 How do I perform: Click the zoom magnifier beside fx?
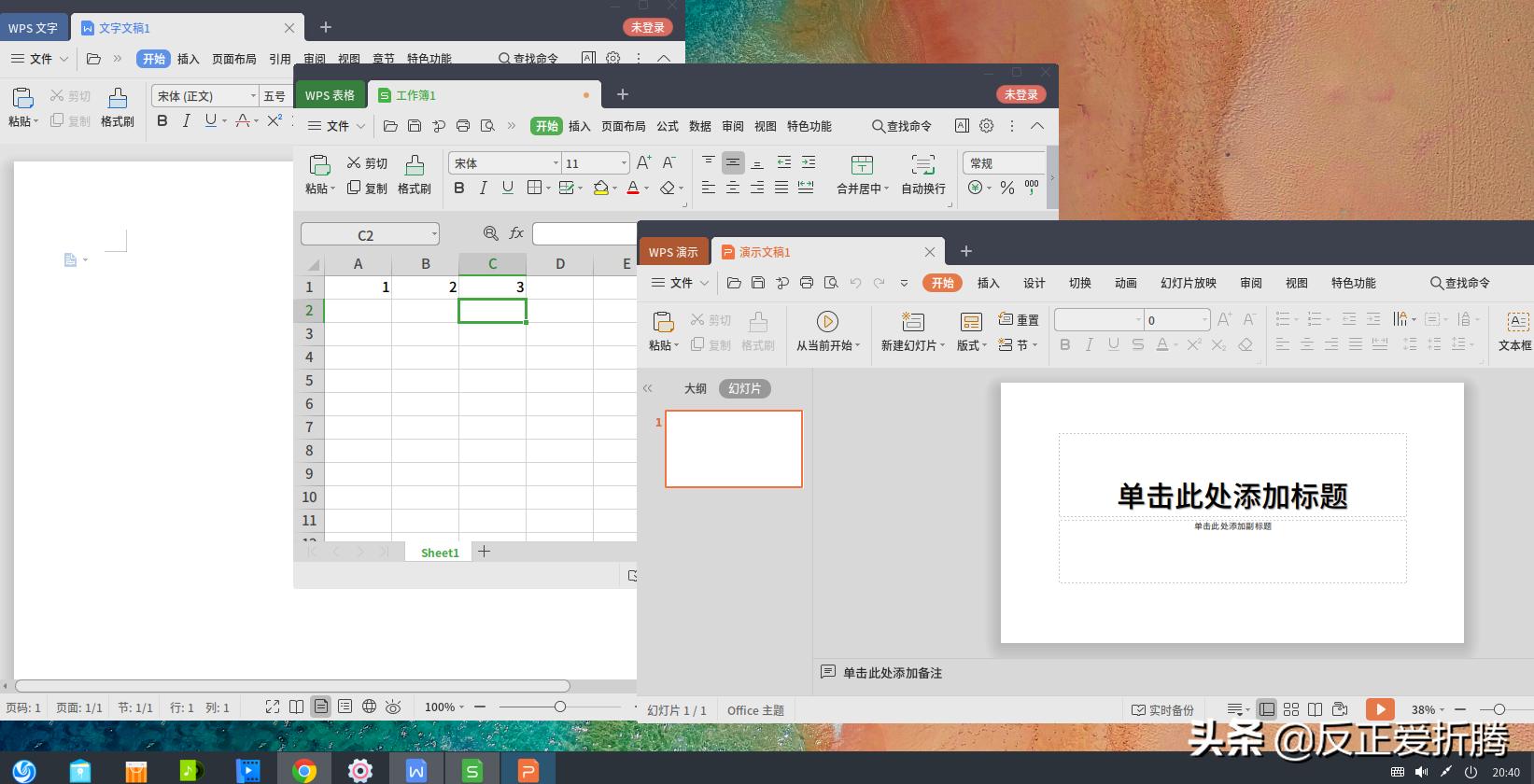pos(490,233)
